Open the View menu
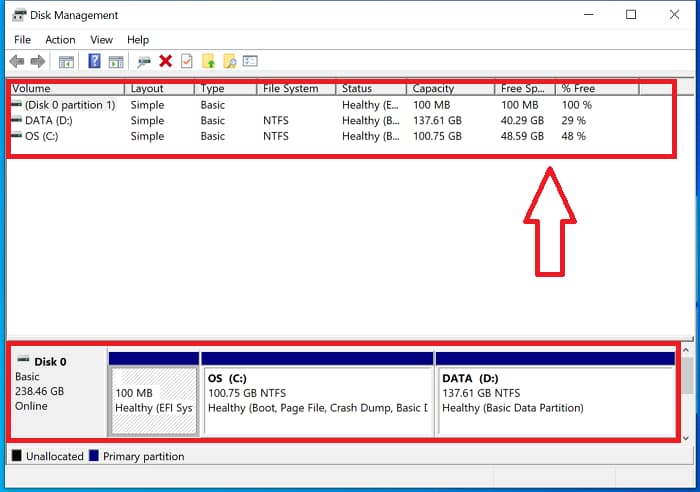Image resolution: width=700 pixels, height=492 pixels. pos(101,40)
